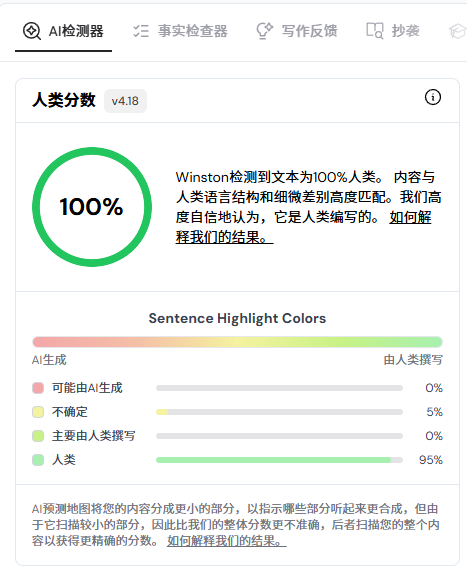Screen dimensions: 467x571
Task: Select the 抄袭 tab
Action: (x=393, y=31)
